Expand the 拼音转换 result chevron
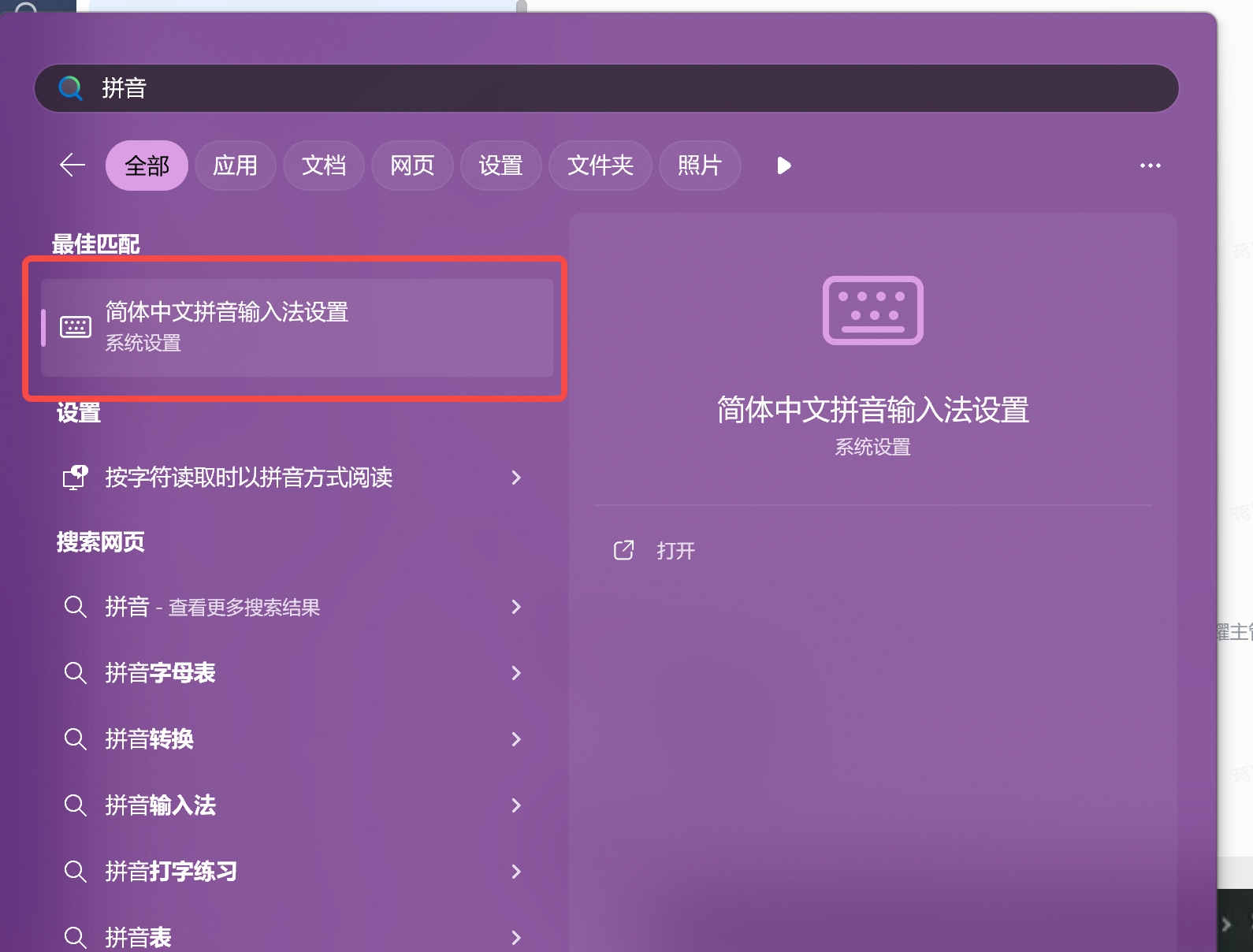Viewport: 1253px width, 952px height. [x=516, y=739]
